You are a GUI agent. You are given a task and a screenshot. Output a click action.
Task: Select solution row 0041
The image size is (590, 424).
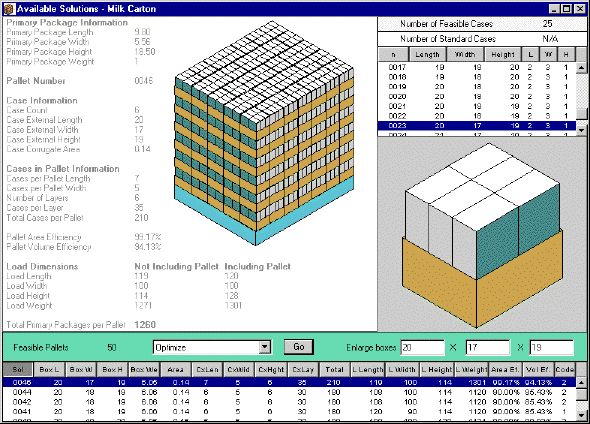click(289, 412)
